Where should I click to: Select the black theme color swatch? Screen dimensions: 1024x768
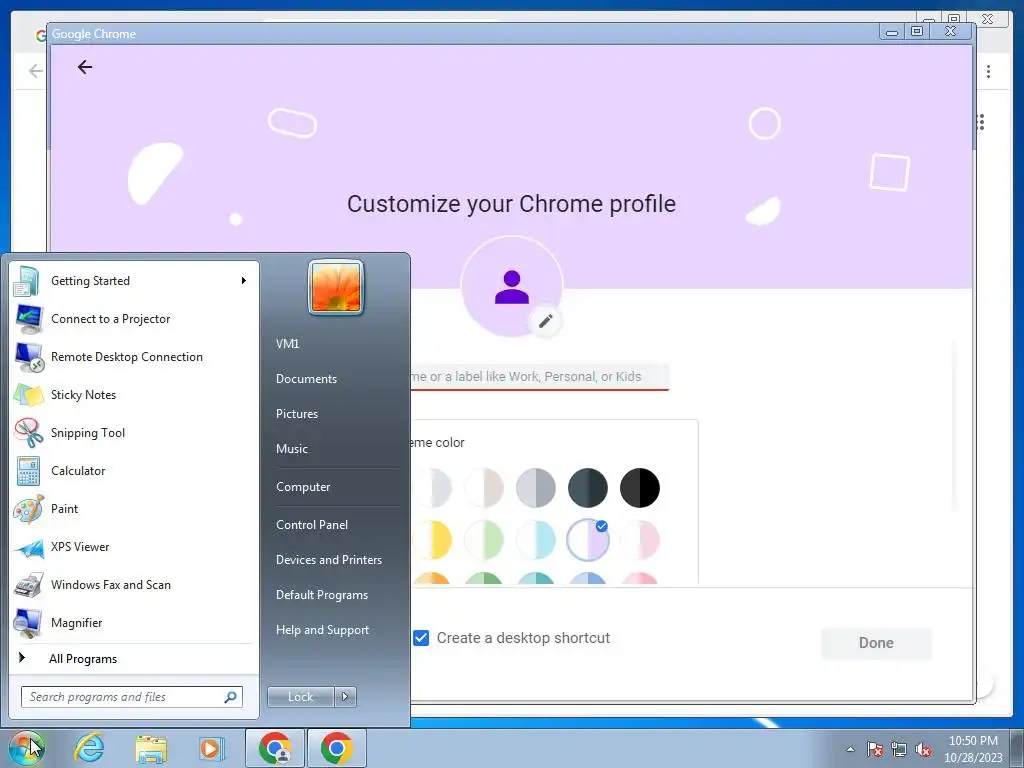coord(639,488)
